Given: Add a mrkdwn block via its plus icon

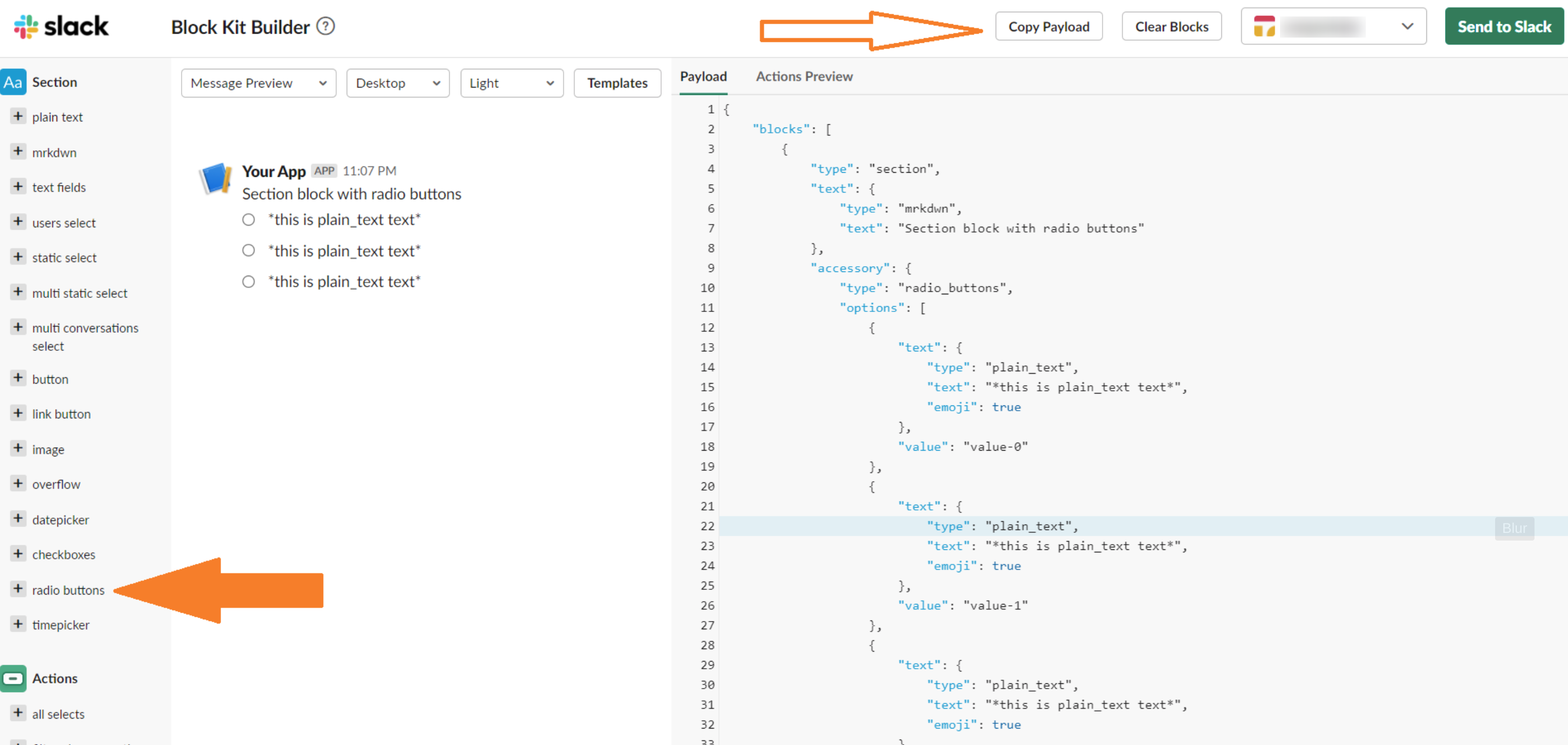Looking at the screenshot, I should 18,152.
